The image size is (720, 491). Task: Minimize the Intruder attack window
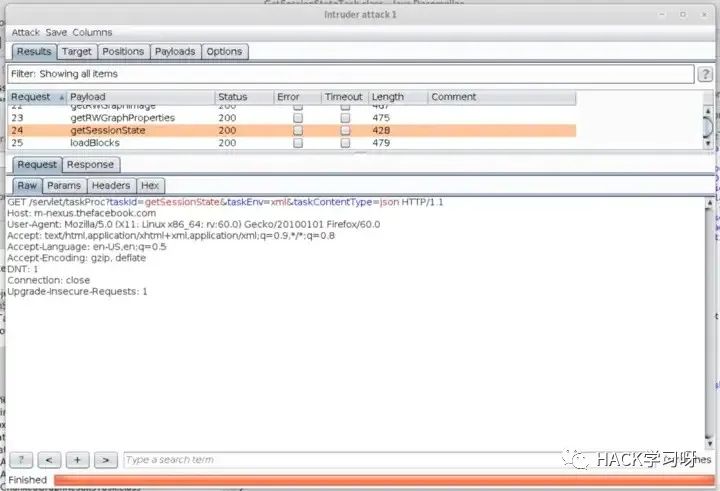point(664,13)
